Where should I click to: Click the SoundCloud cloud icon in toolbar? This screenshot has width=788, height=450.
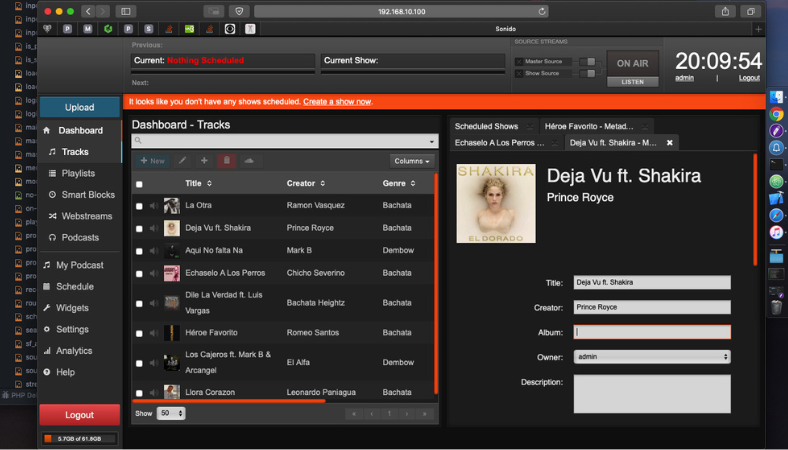pos(249,160)
